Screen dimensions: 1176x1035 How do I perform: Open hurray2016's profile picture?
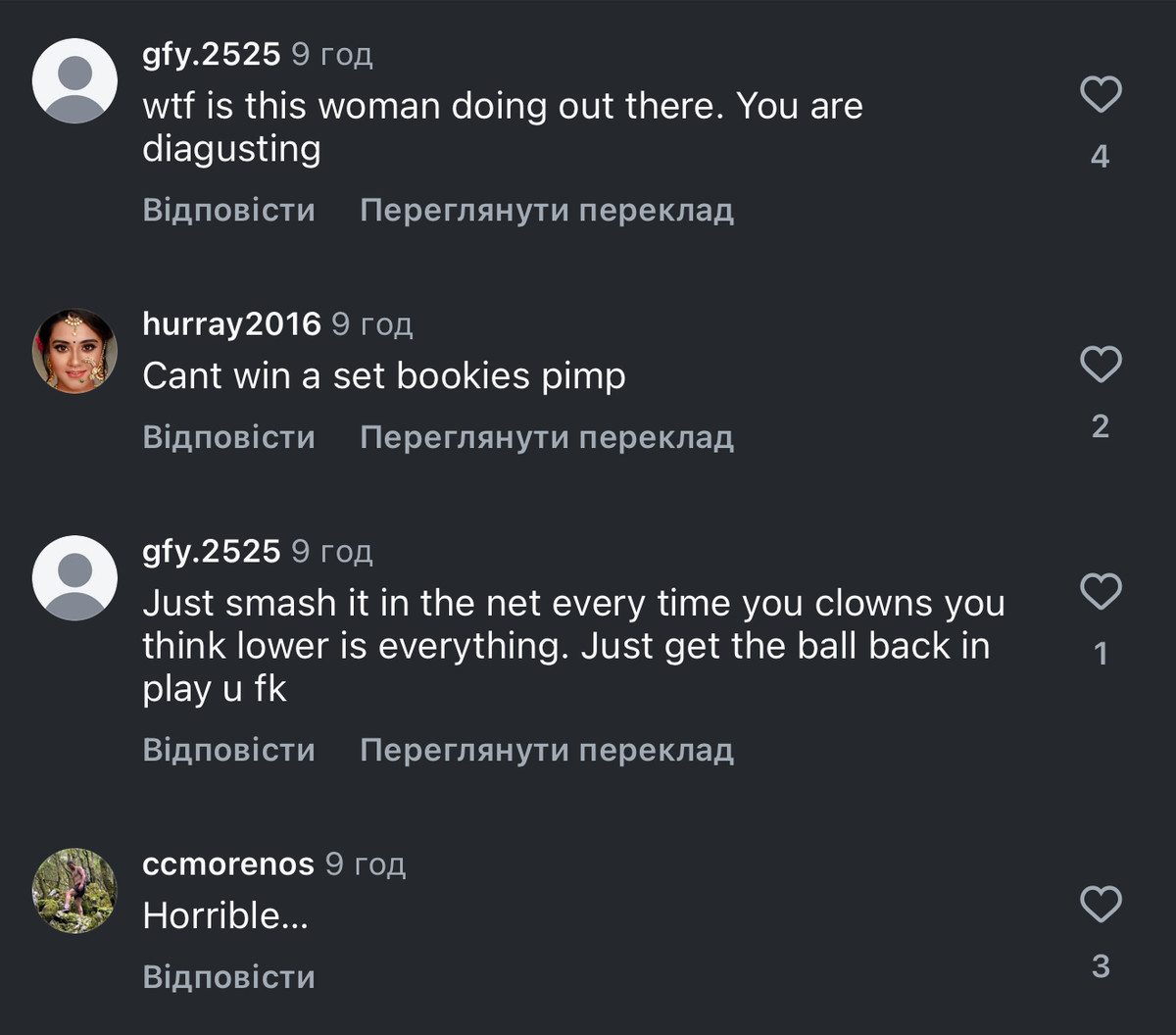click(74, 351)
